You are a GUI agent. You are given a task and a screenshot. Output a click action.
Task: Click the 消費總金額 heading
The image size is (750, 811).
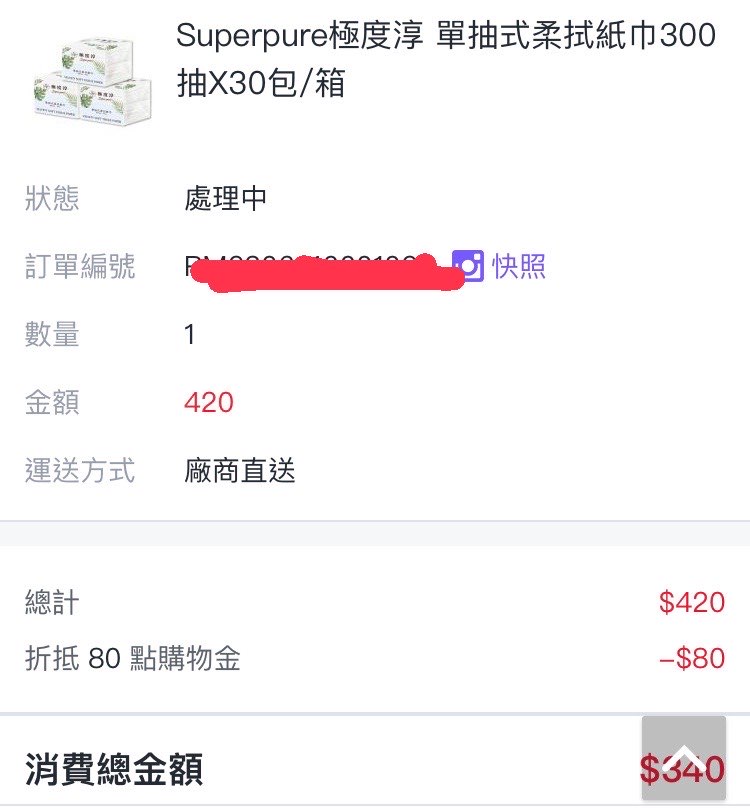114,769
